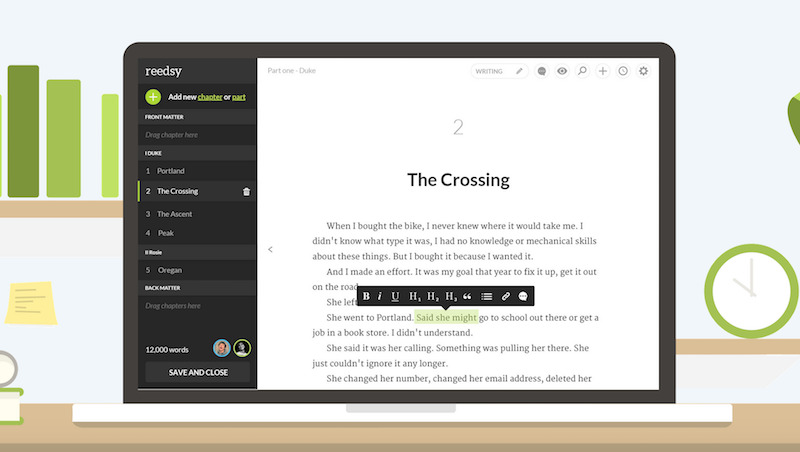Delete The Crossing chapter with trash icon
Viewport: 800px width, 452px height.
point(246,192)
